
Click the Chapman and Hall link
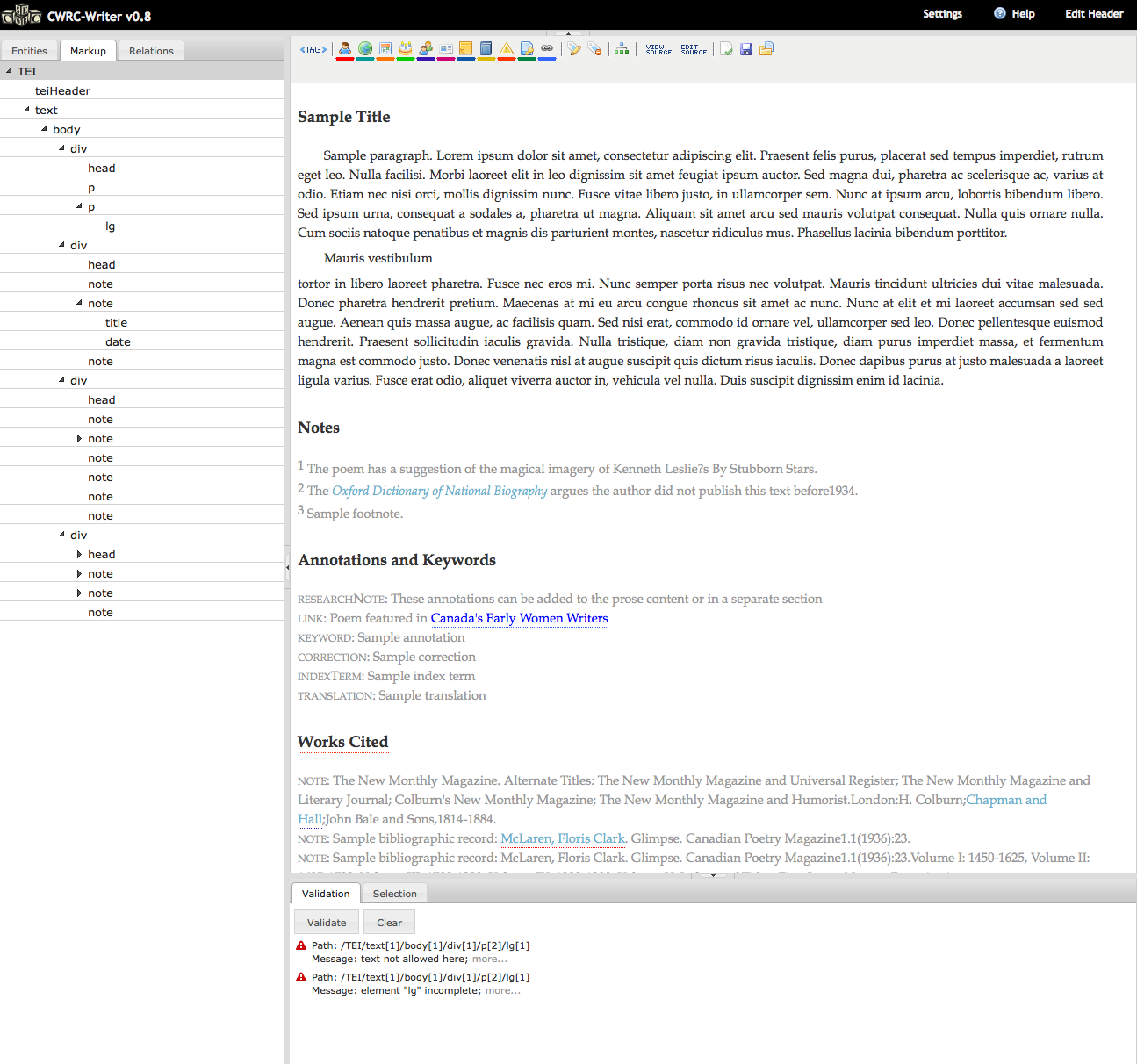tap(1006, 800)
